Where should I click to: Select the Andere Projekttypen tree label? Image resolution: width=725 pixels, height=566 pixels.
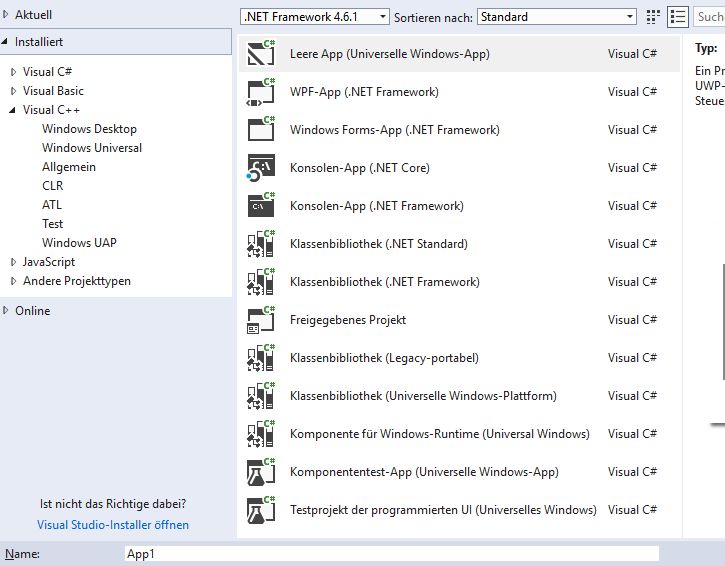pyautogui.click(x=77, y=281)
